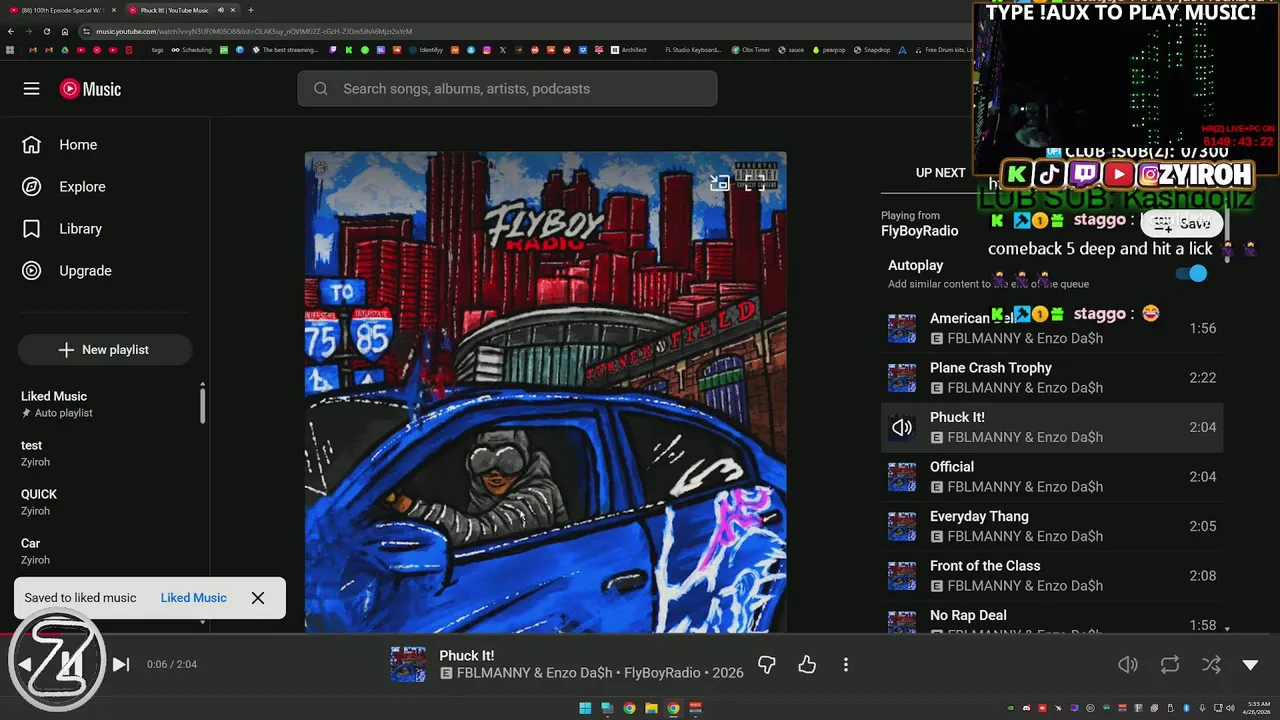Go back in the browser
This screenshot has width=1280, height=720.
10,31
